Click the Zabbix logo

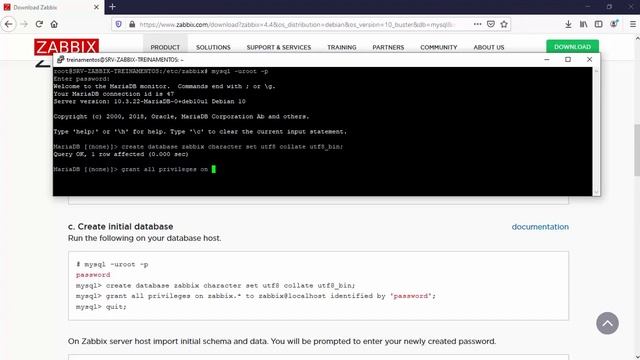tap(67, 48)
